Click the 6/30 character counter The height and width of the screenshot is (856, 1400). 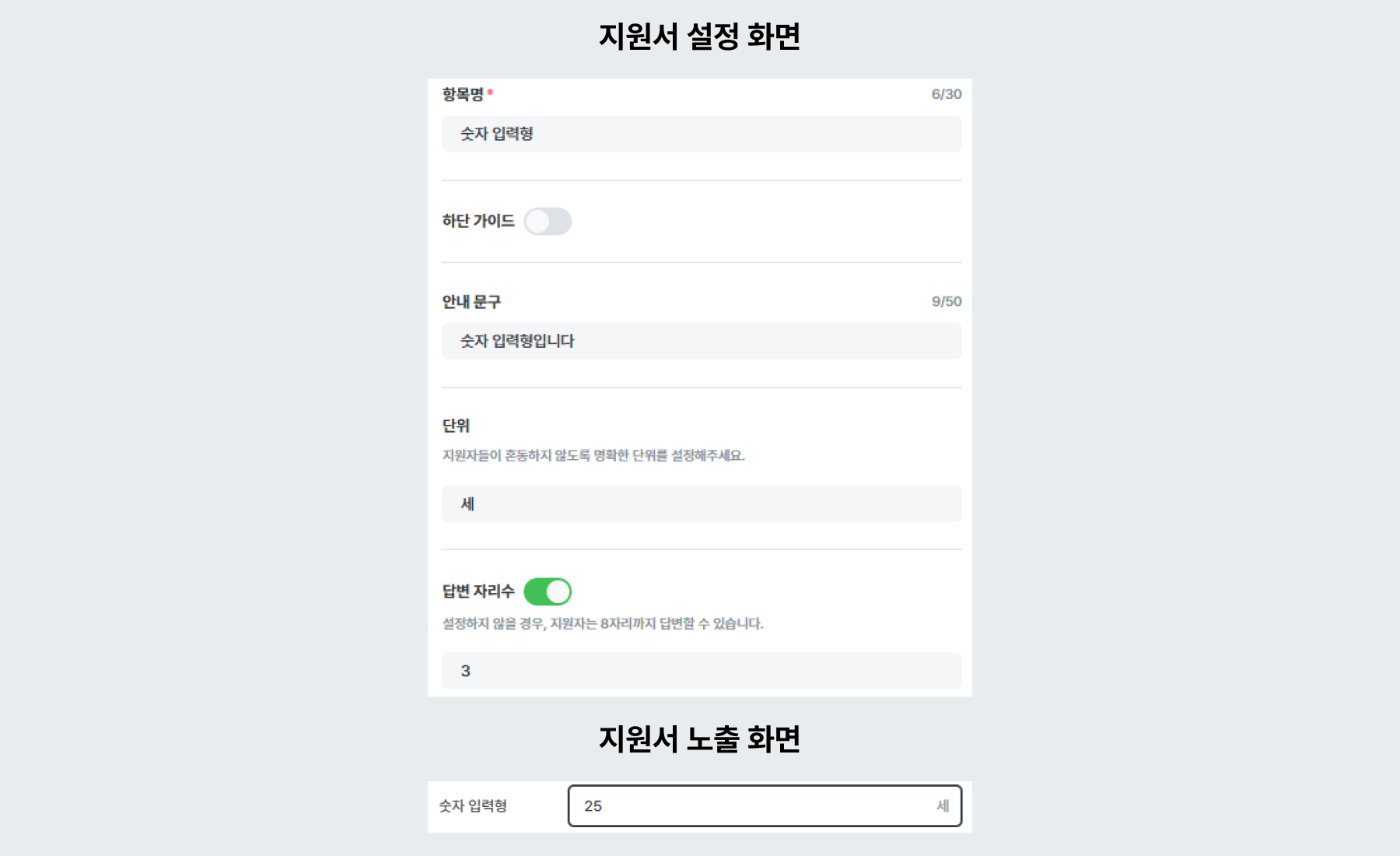946,94
